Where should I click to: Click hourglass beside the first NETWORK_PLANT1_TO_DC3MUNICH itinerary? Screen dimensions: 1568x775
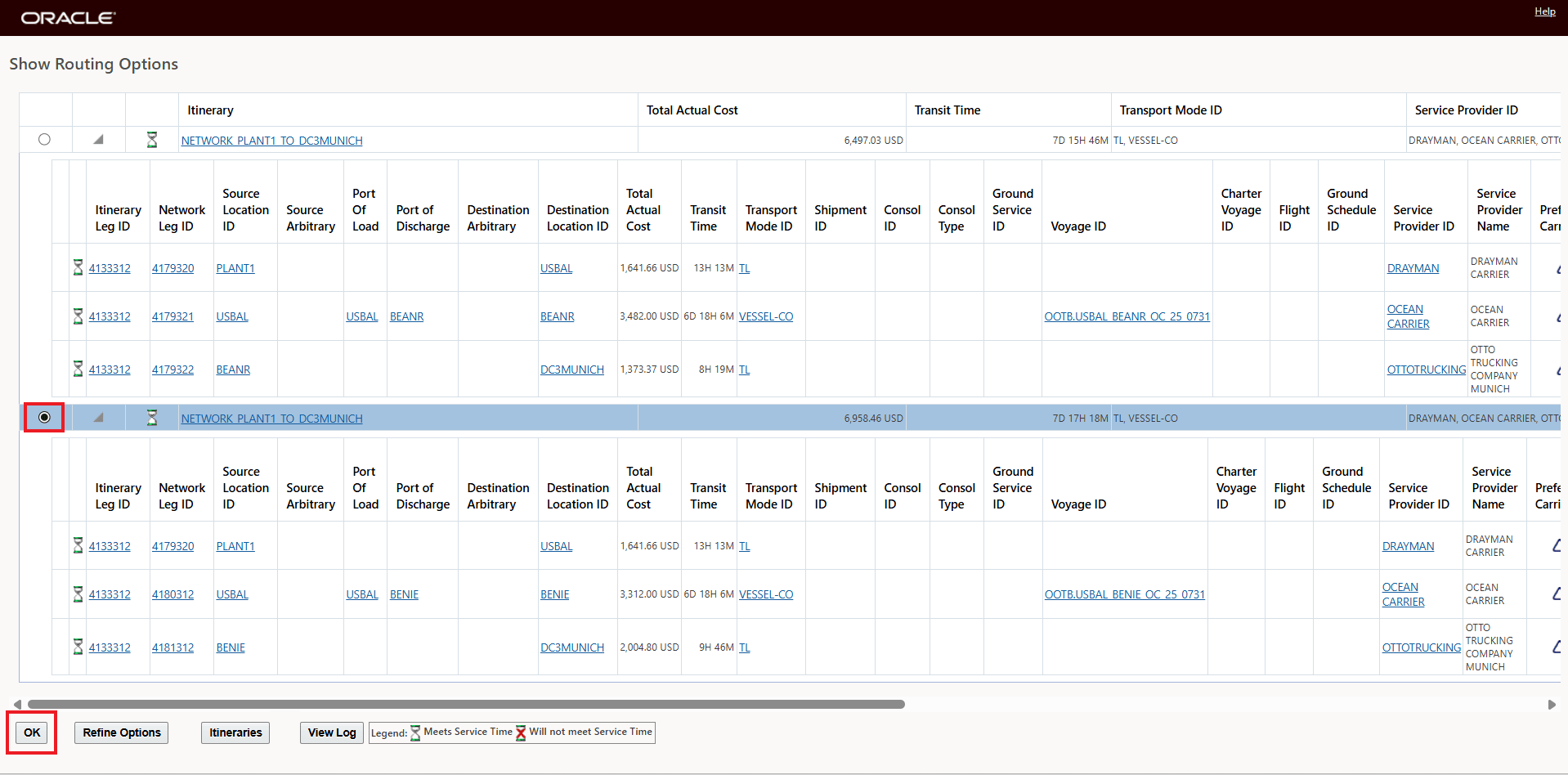(152, 140)
